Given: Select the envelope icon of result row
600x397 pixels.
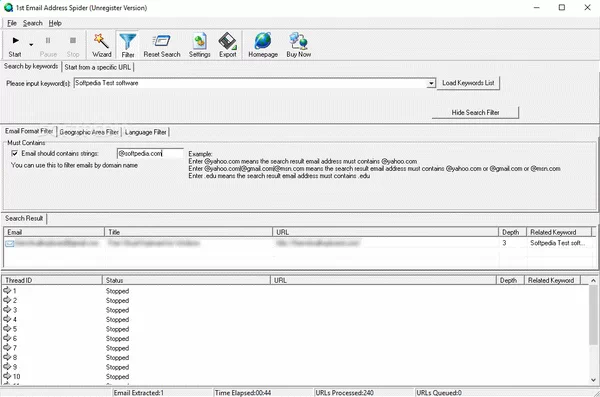Looking at the screenshot, I should (10, 243).
